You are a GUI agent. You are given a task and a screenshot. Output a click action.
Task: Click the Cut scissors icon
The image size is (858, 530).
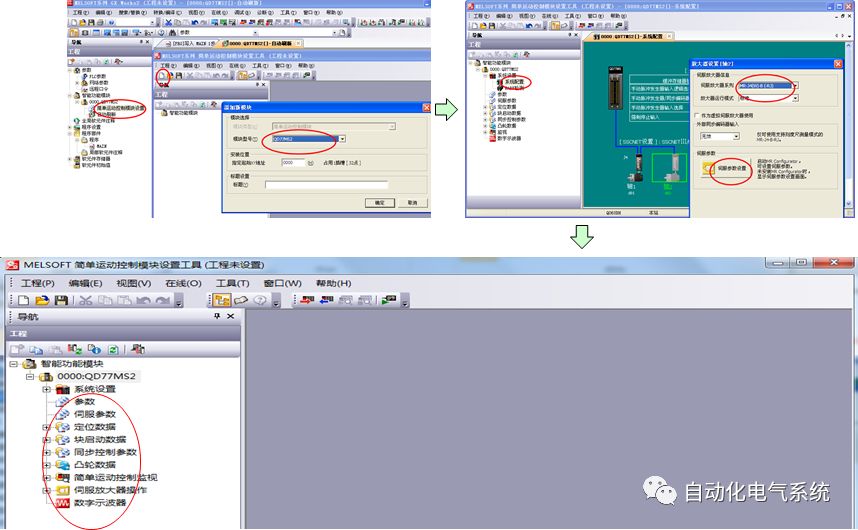point(85,300)
